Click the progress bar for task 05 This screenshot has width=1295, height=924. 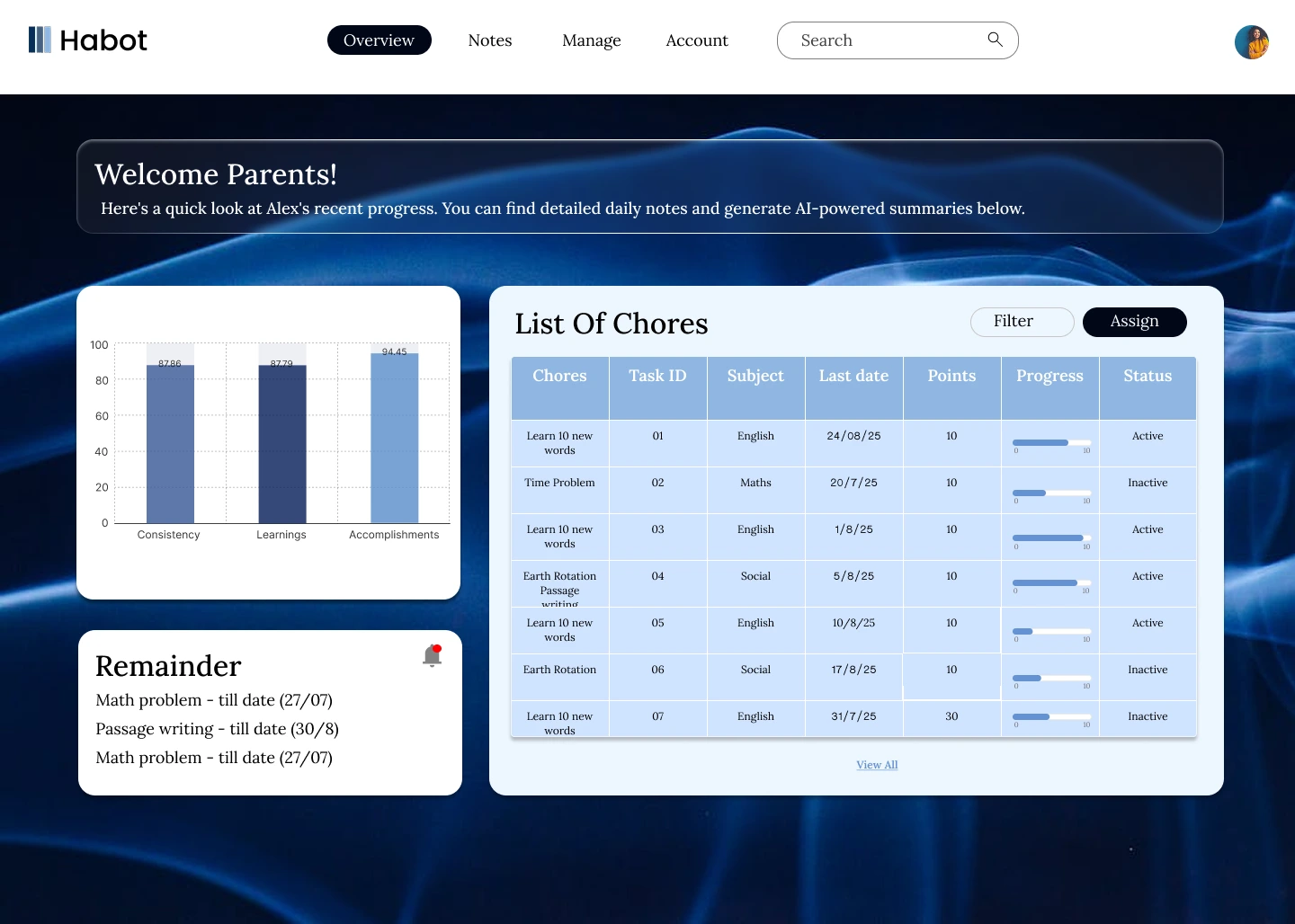pos(1051,632)
